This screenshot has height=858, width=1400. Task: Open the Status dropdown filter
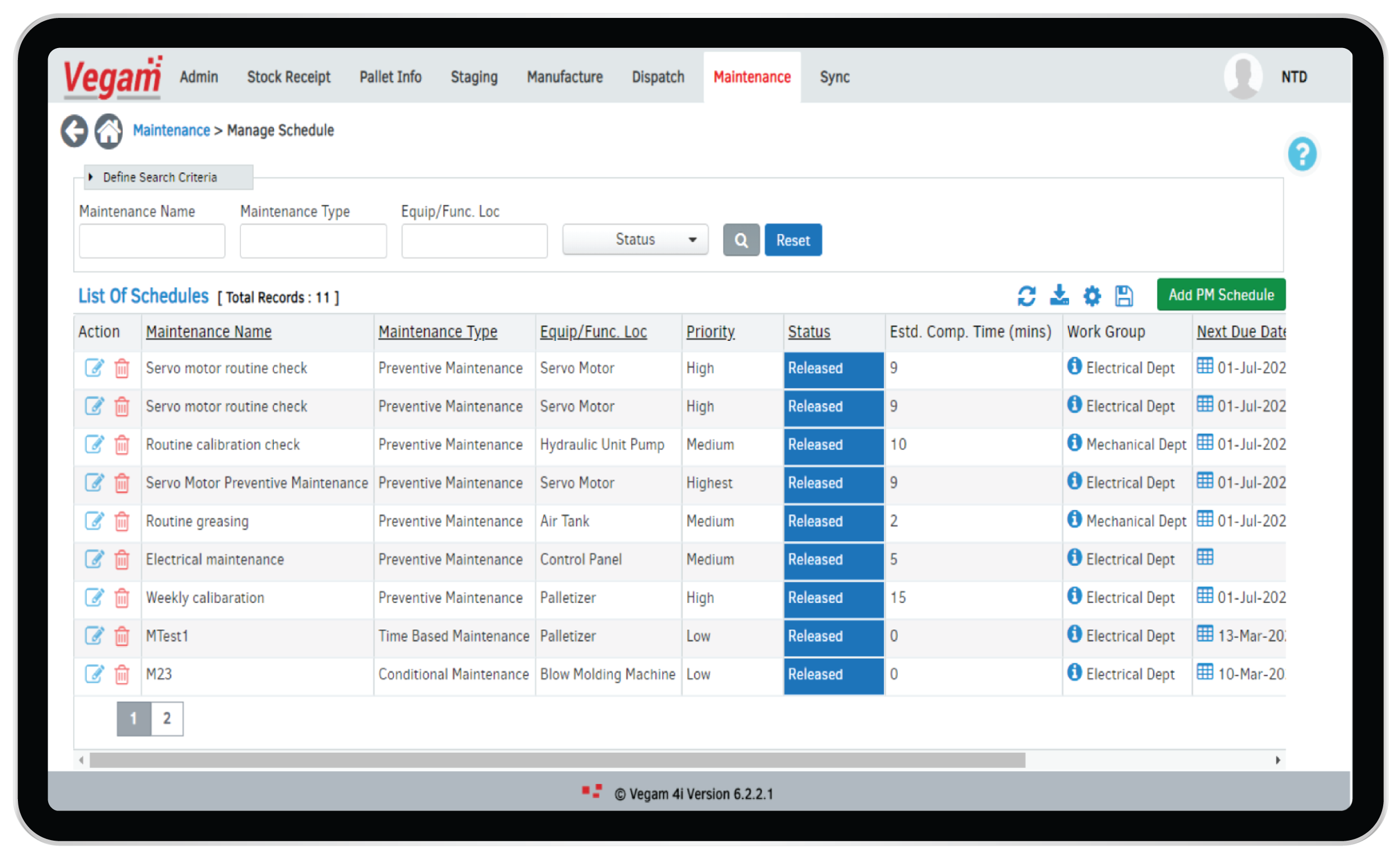click(635, 240)
